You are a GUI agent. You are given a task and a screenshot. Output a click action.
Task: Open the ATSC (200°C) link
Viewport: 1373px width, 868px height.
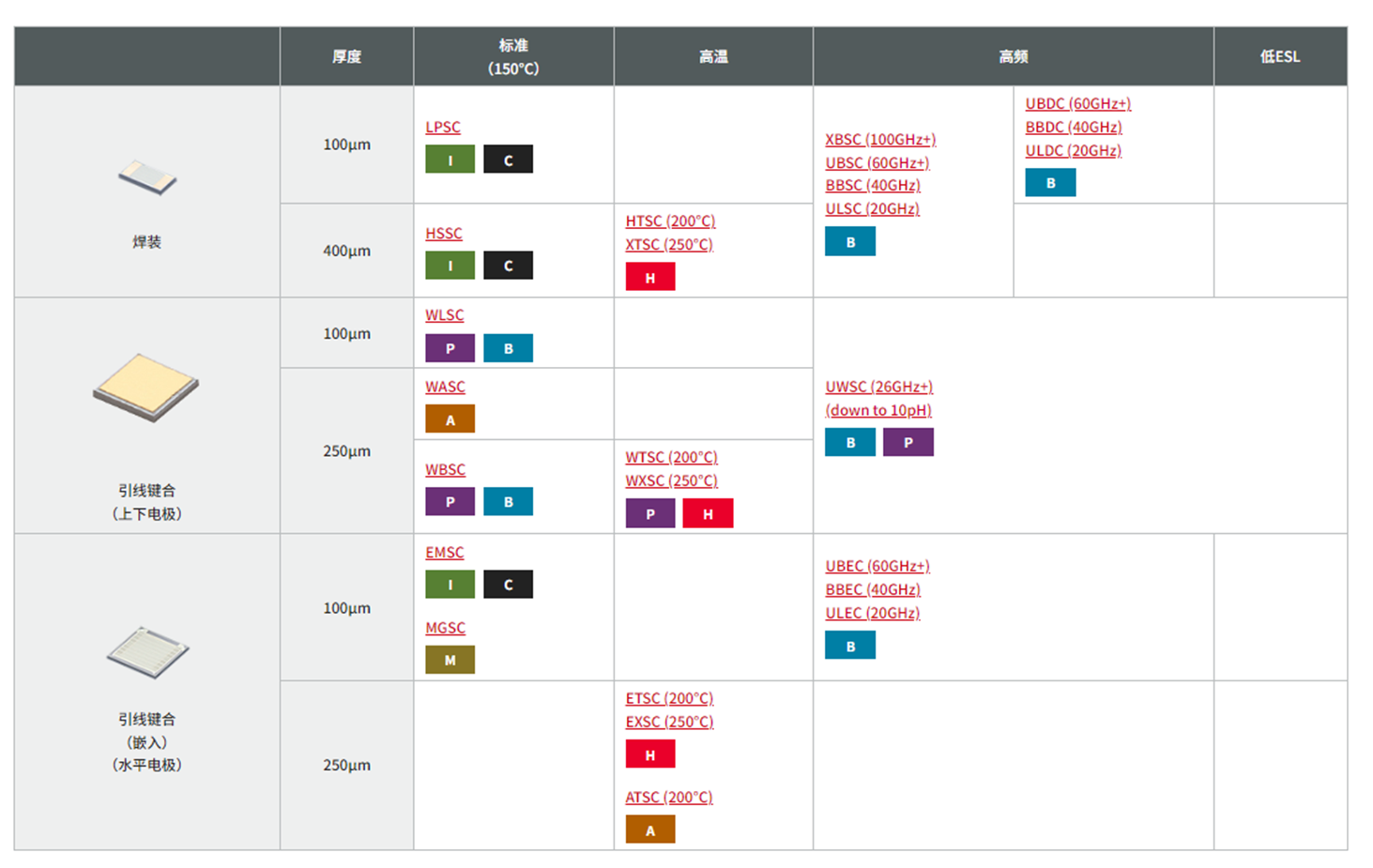click(669, 797)
